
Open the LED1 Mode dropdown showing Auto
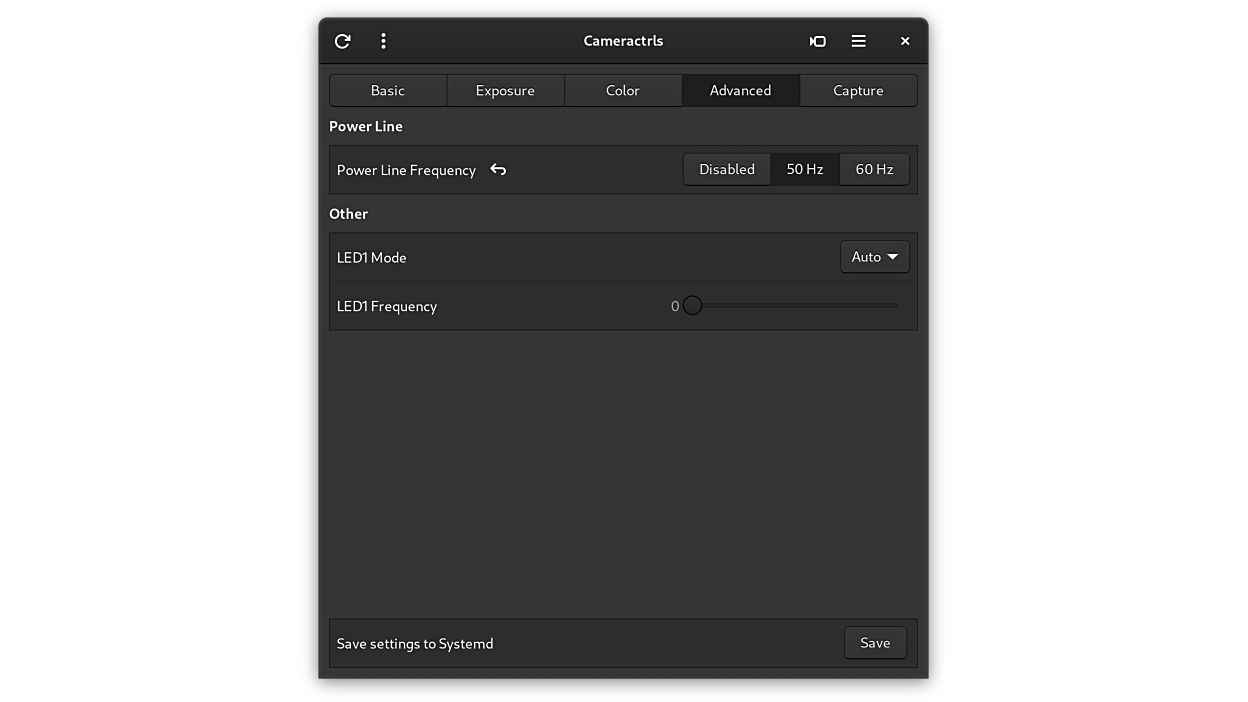click(874, 256)
